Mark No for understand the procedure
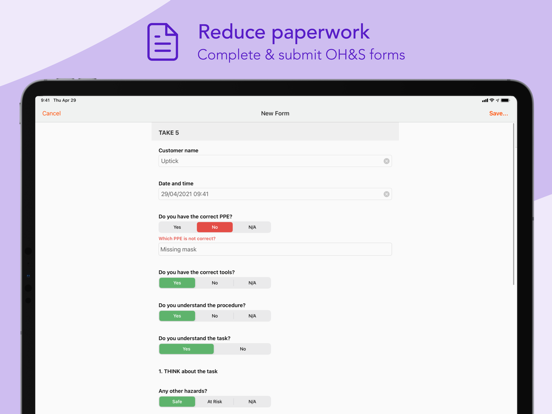The width and height of the screenshot is (552, 414). coord(215,316)
